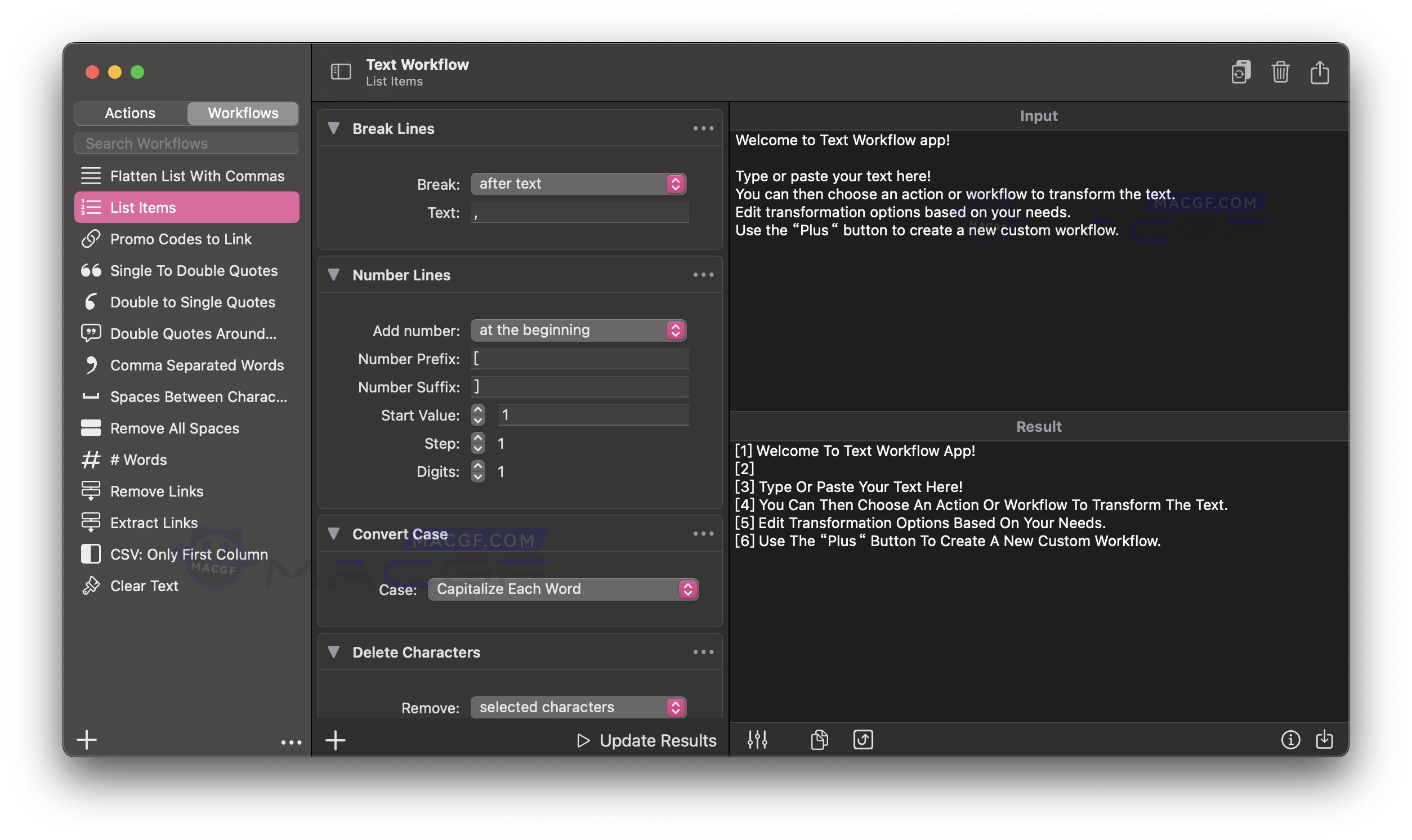1412x840 pixels.
Task: Collapse the Number Lines section
Action: 334,275
